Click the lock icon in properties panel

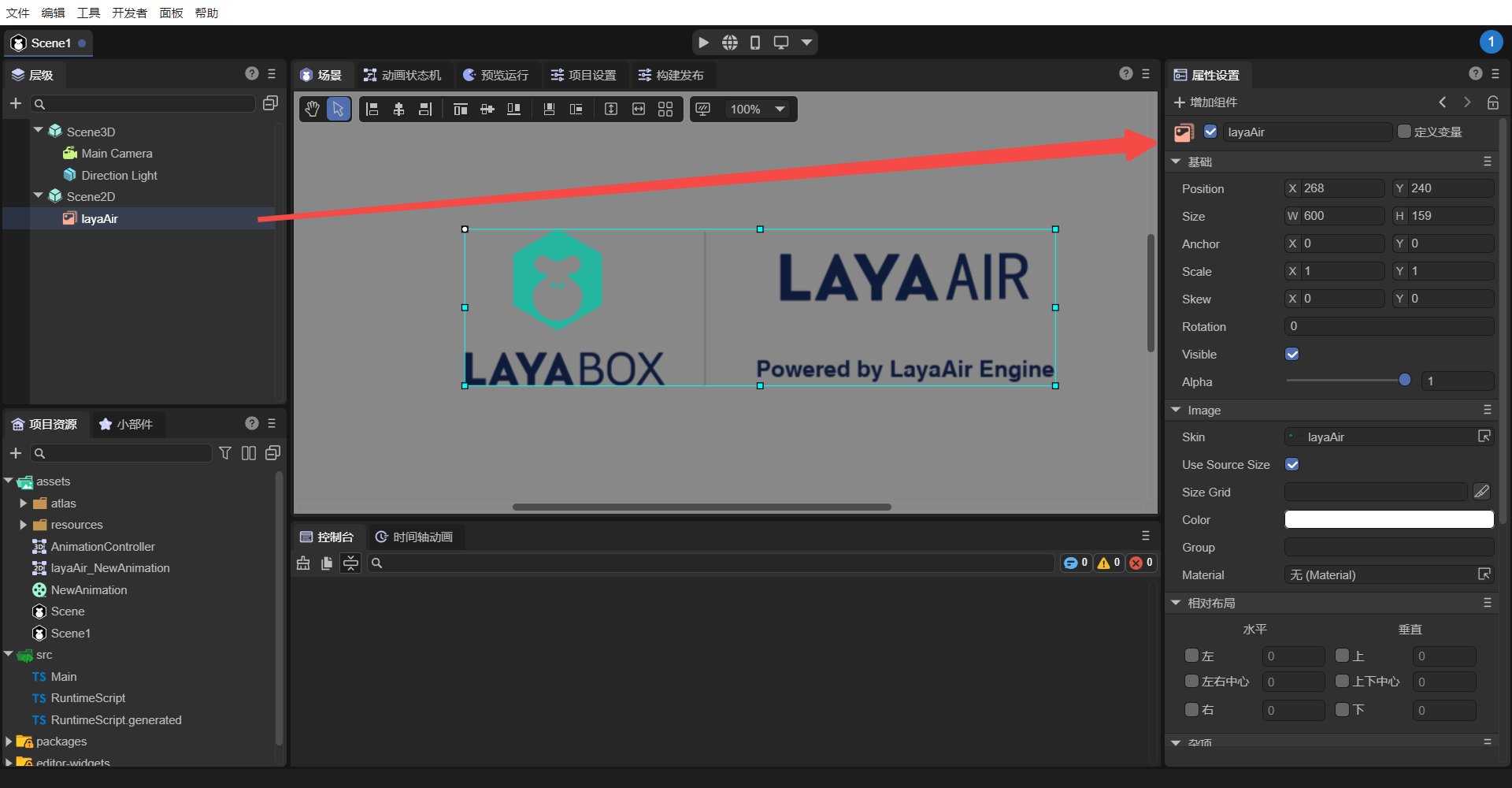(1492, 102)
